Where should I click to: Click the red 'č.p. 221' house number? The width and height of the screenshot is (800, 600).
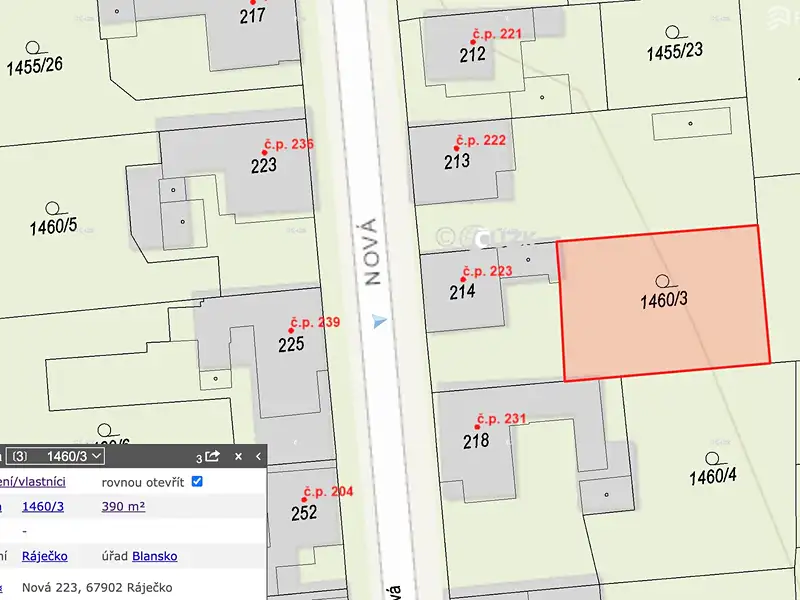pos(497,34)
